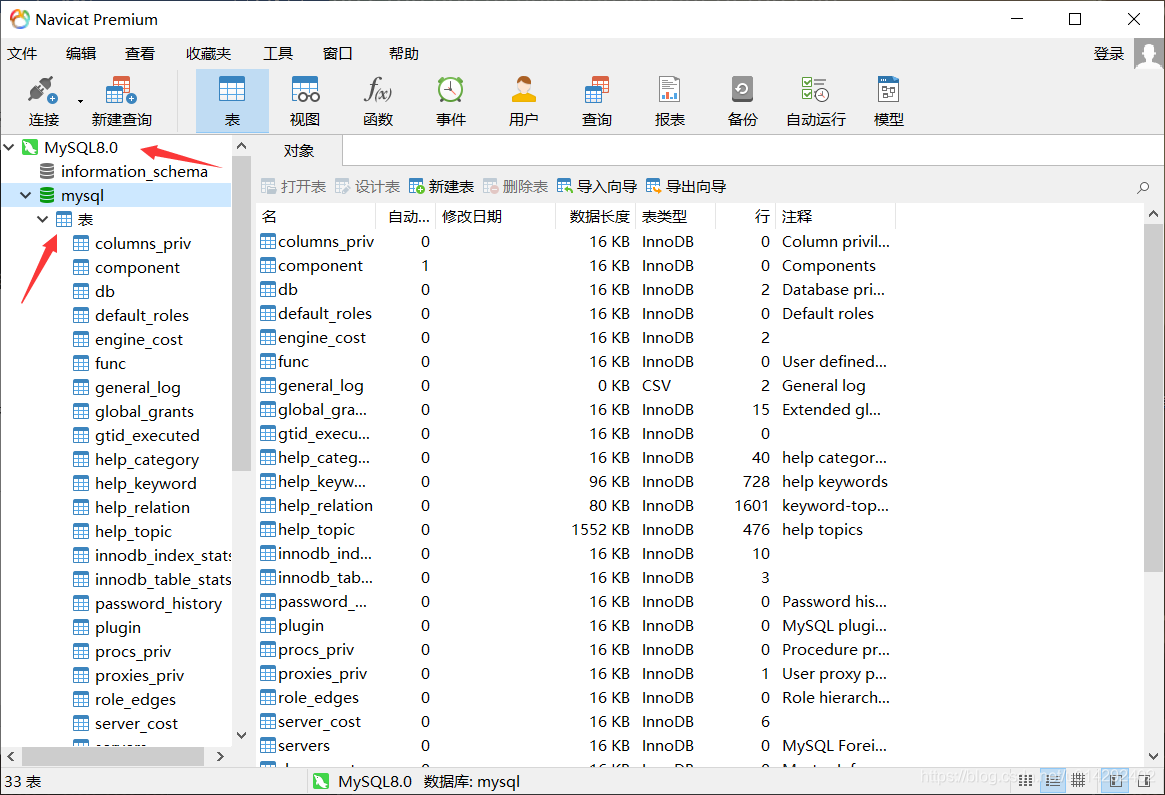Viewport: 1165px width, 795px height.
Task: Click tree scrollbar down arrow
Action: coord(241,735)
